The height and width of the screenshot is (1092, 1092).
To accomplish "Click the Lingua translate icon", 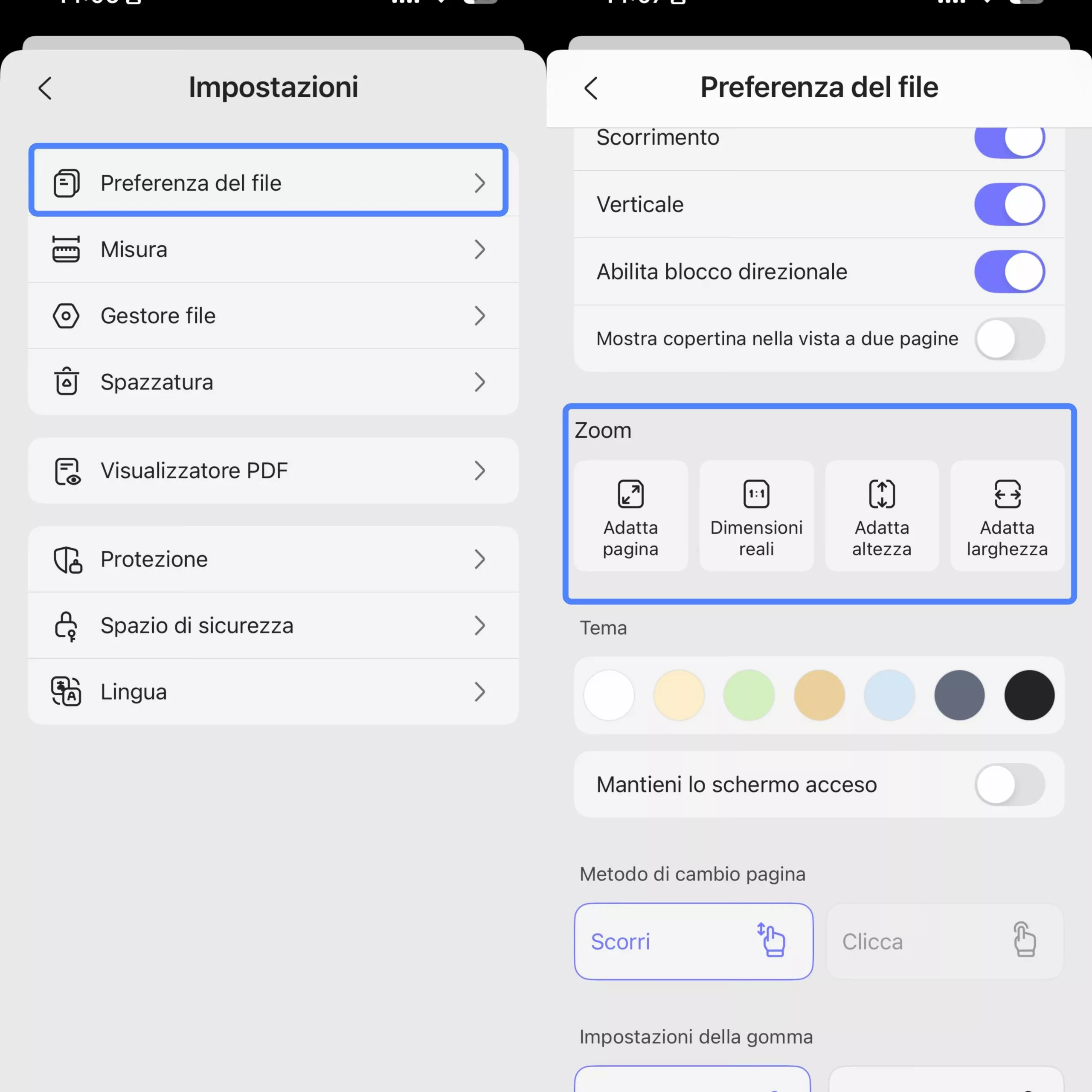I will click(x=66, y=691).
